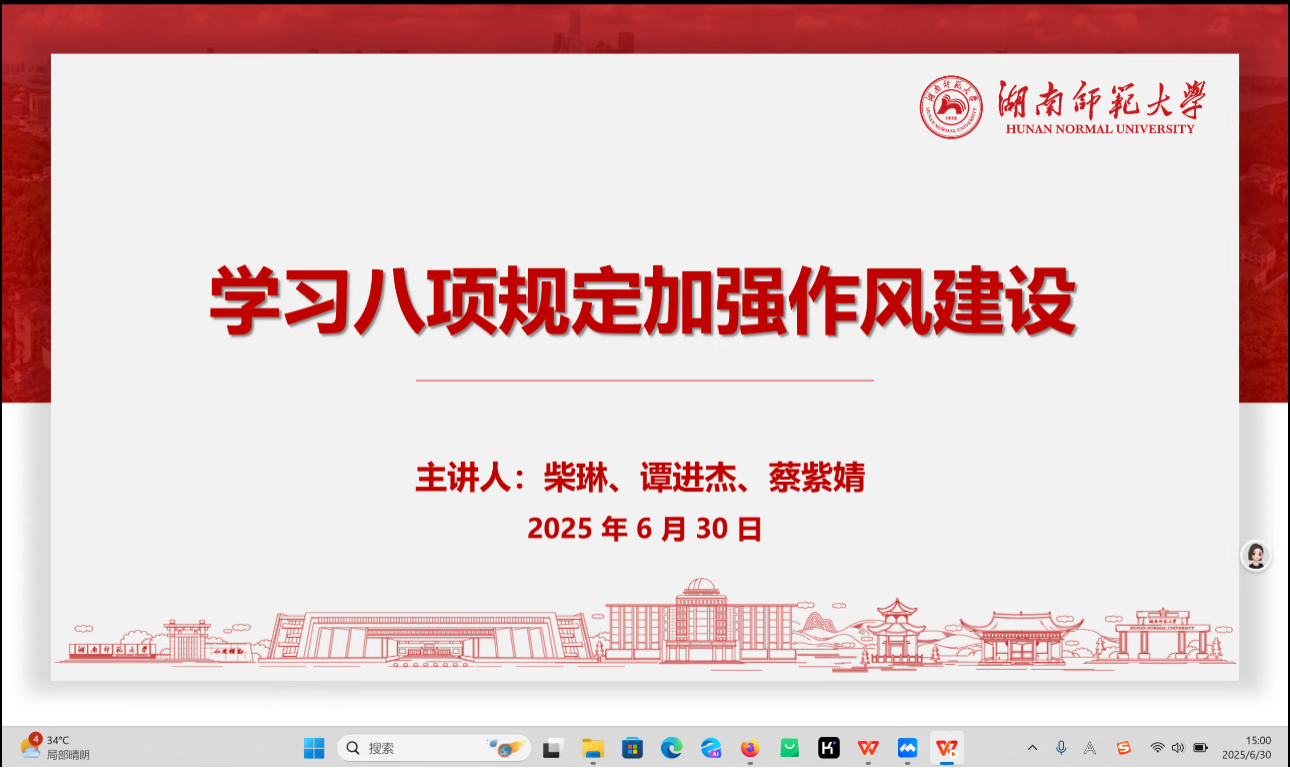This screenshot has height=768, width=1290.
Task: Click the microphone tray icon
Action: point(1061,748)
